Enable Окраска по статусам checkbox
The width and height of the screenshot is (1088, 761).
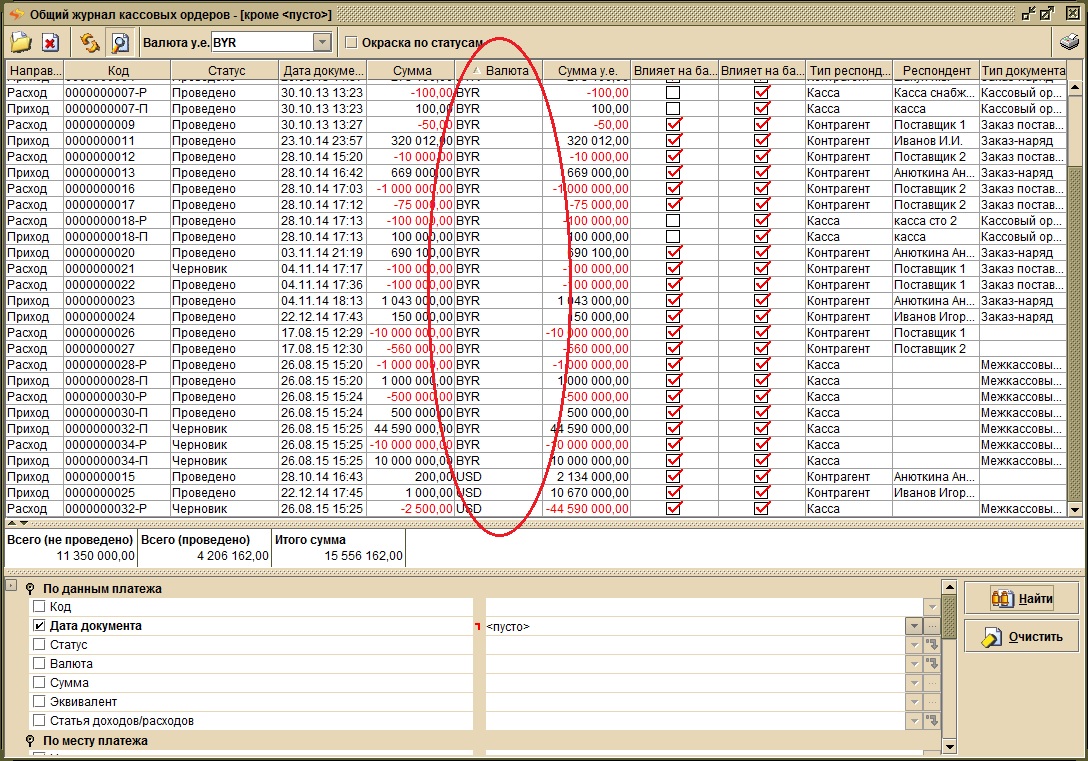[351, 42]
